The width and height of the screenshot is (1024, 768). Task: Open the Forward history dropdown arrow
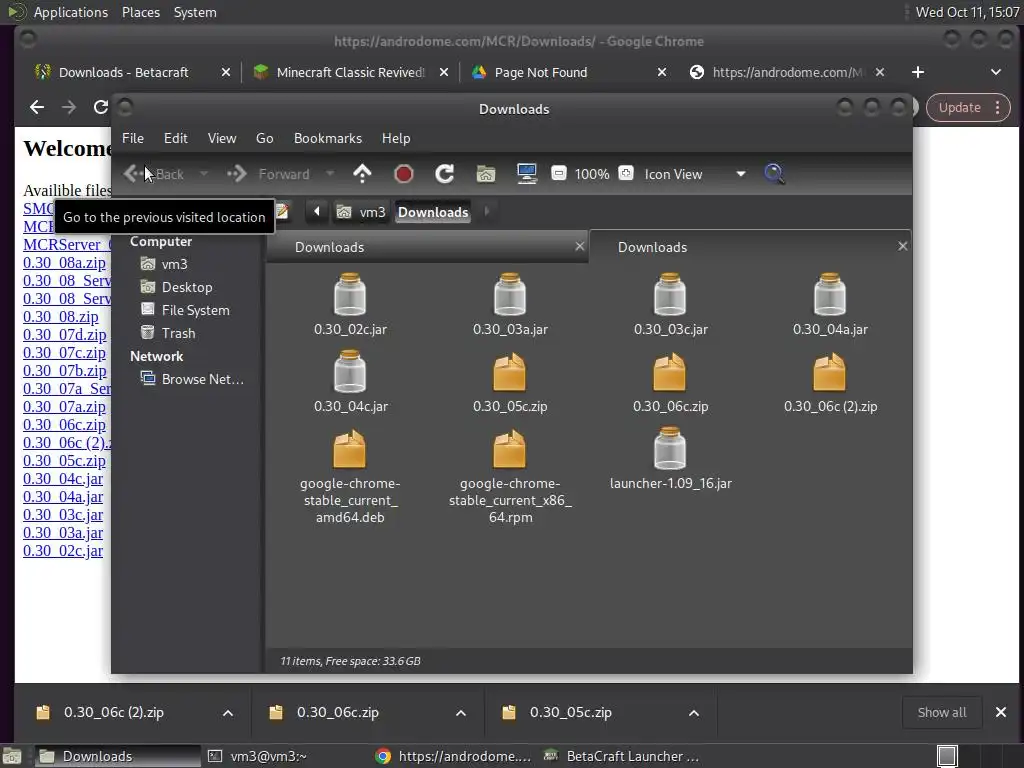coord(330,174)
